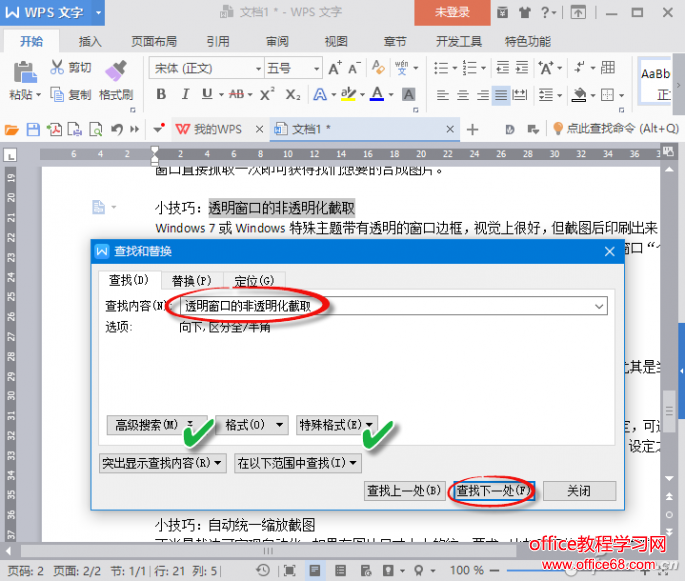685x581 pixels.
Task: Apply blue font color
Action: point(377,94)
